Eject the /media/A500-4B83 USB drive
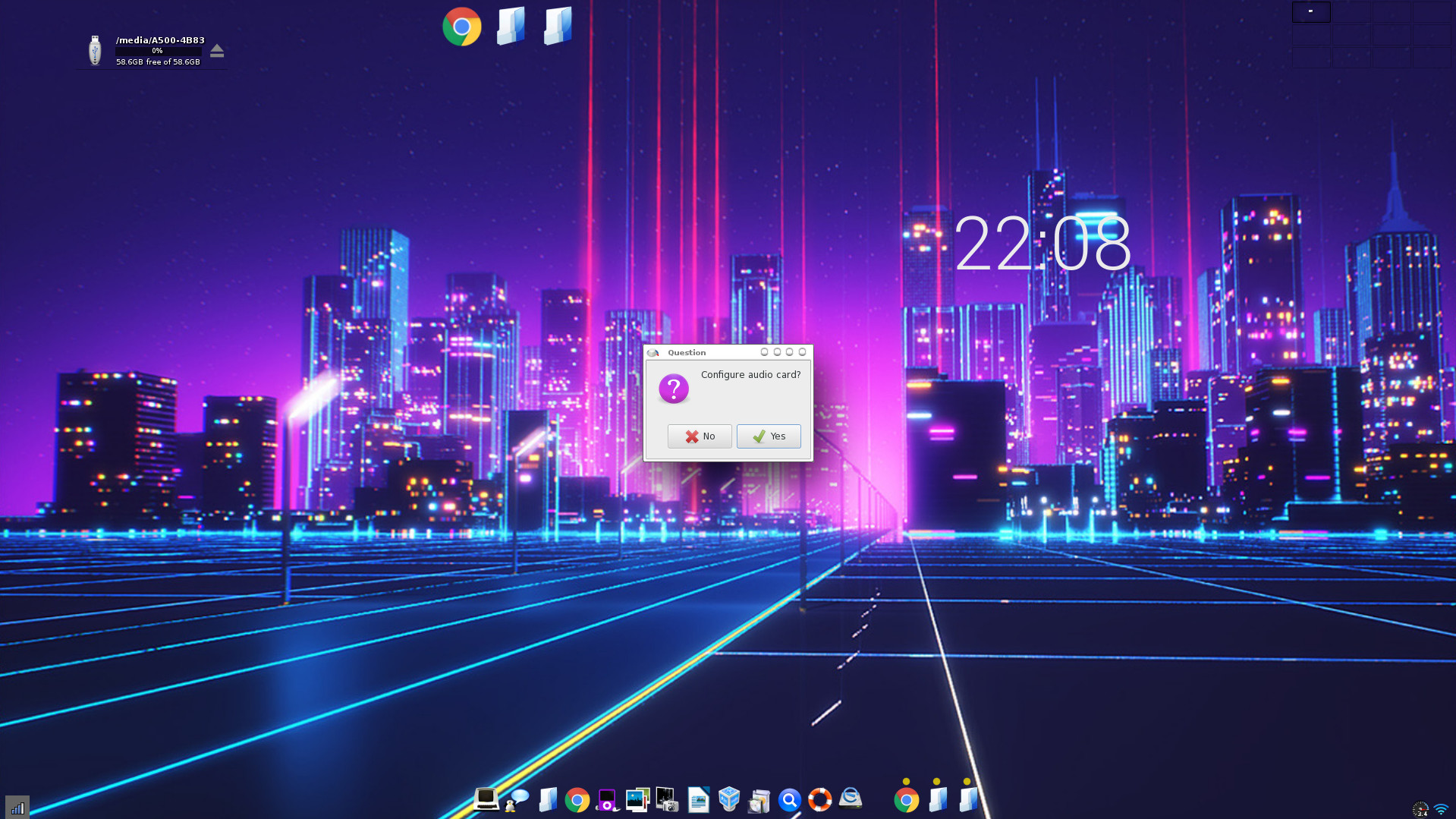Viewport: 1456px width, 819px height. point(217,51)
